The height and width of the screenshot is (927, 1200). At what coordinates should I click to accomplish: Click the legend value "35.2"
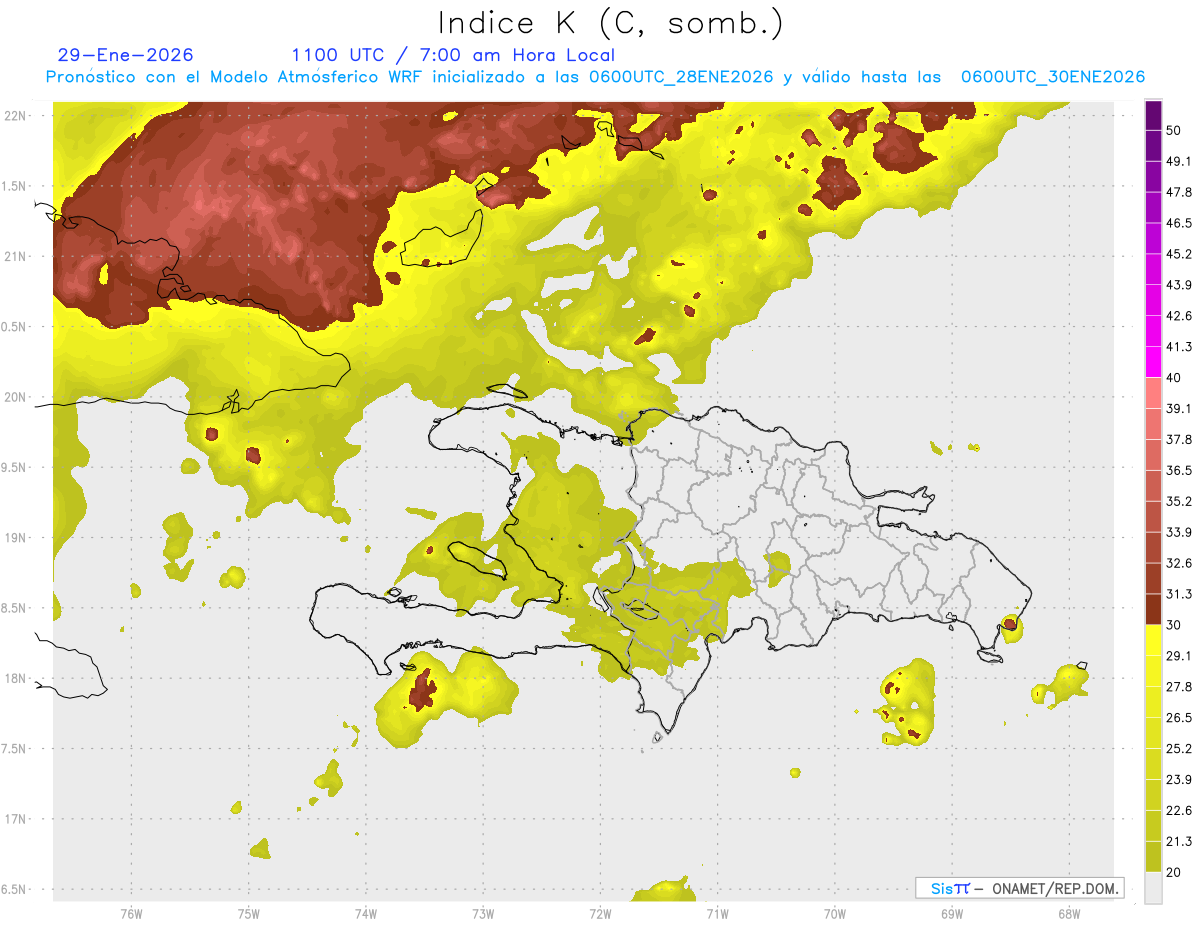pos(1178,501)
